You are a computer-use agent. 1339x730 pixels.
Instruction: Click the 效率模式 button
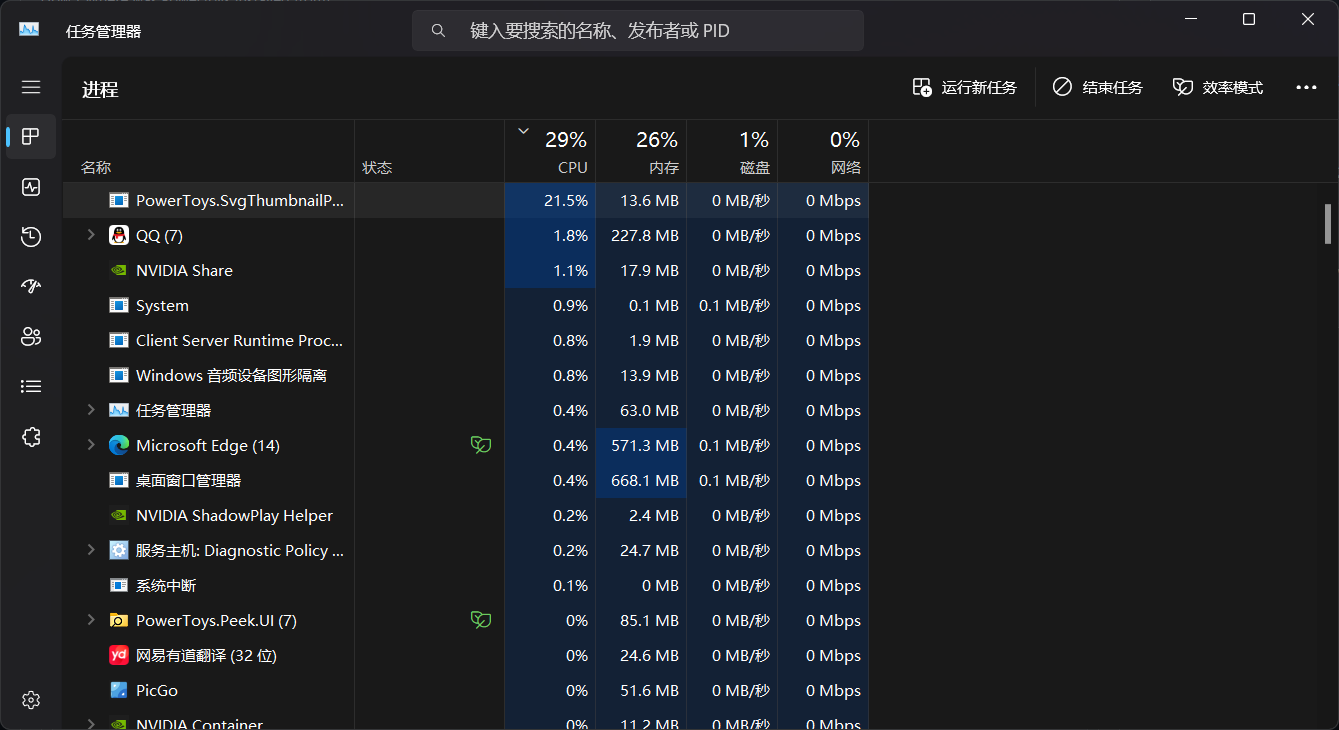[1217, 87]
